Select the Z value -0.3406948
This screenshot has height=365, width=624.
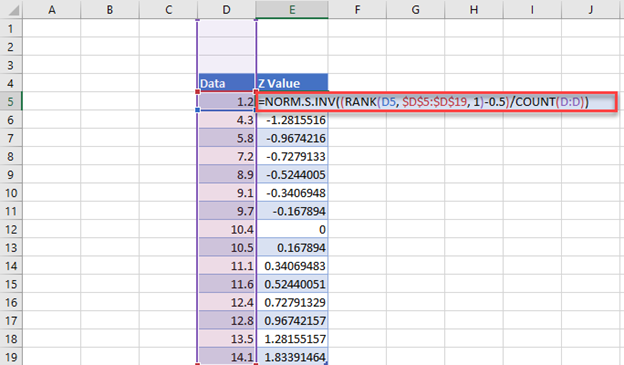[292, 193]
